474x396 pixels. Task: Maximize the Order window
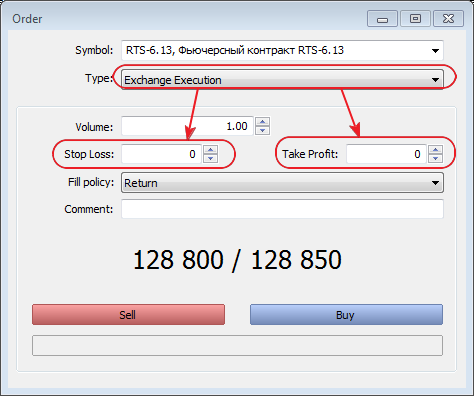[x=415, y=19]
